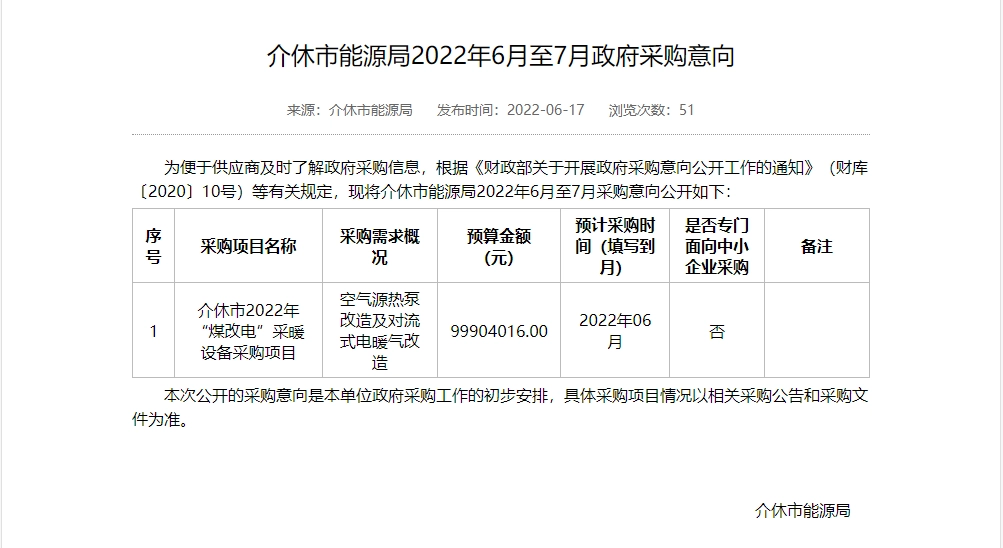This screenshot has width=1003, height=548.
Task: Click the 否 cell for SME-only procurement
Action: [716, 332]
